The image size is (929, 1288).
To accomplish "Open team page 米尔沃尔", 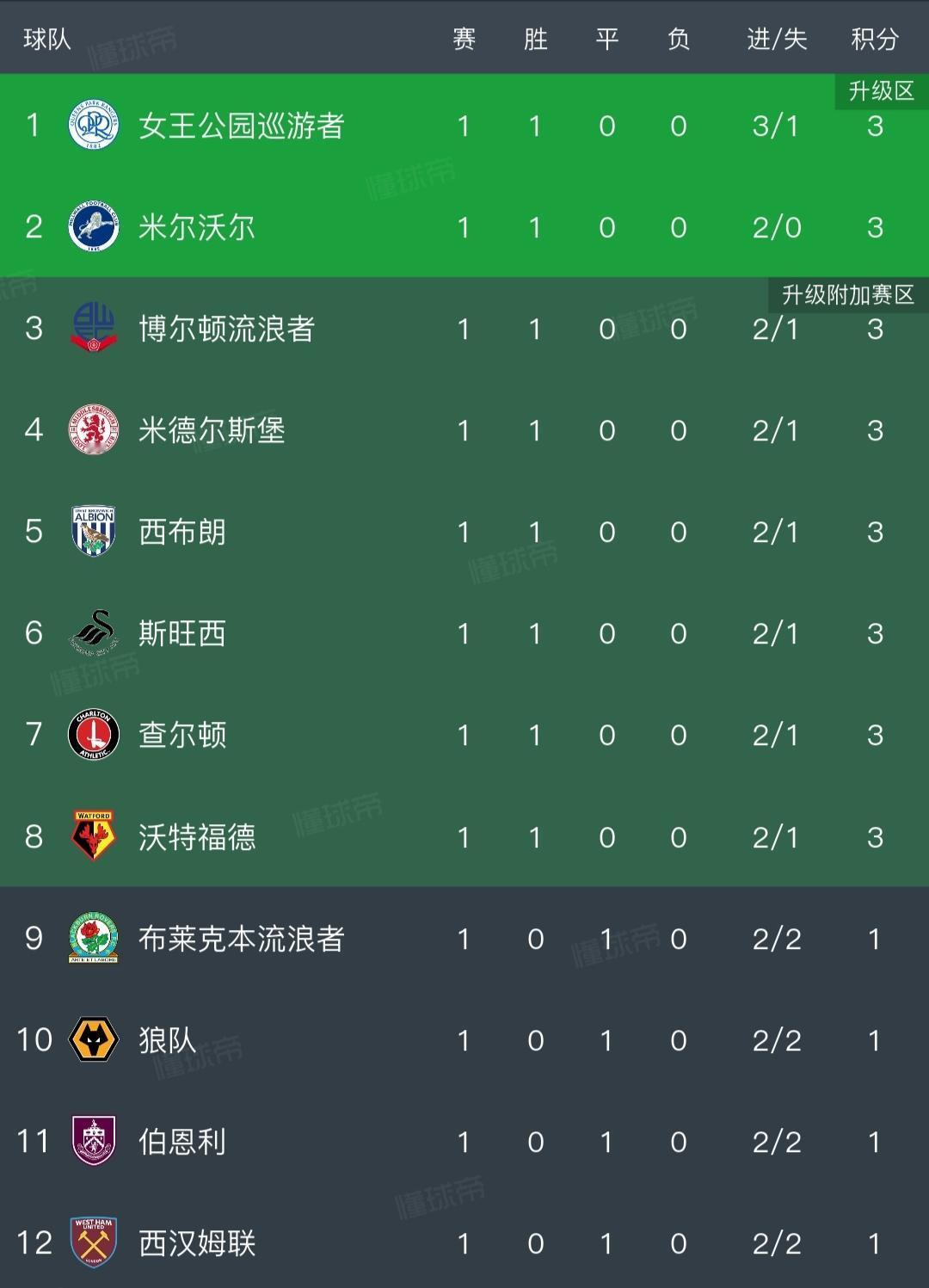I will click(x=197, y=227).
